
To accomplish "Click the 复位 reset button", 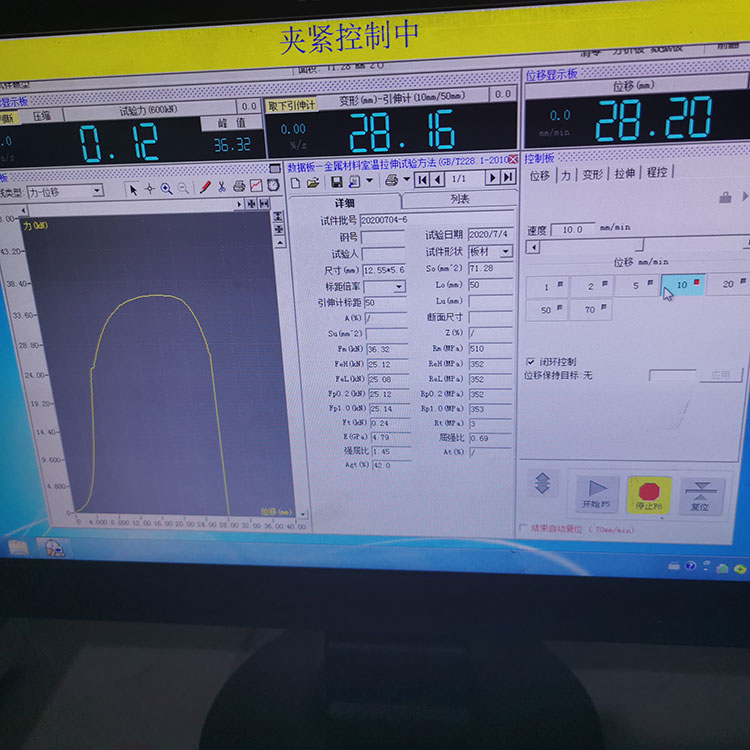I will point(701,494).
